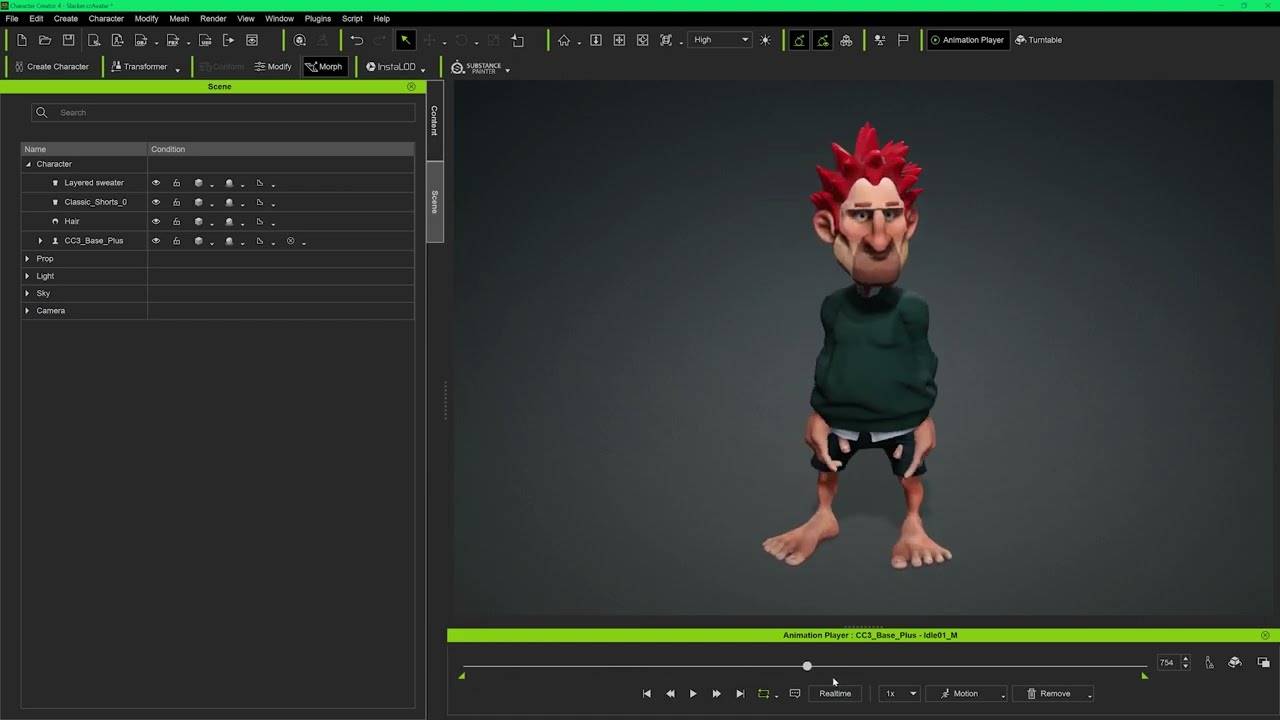The width and height of the screenshot is (1280, 720).
Task: Click the Save project icon
Action: click(68, 40)
